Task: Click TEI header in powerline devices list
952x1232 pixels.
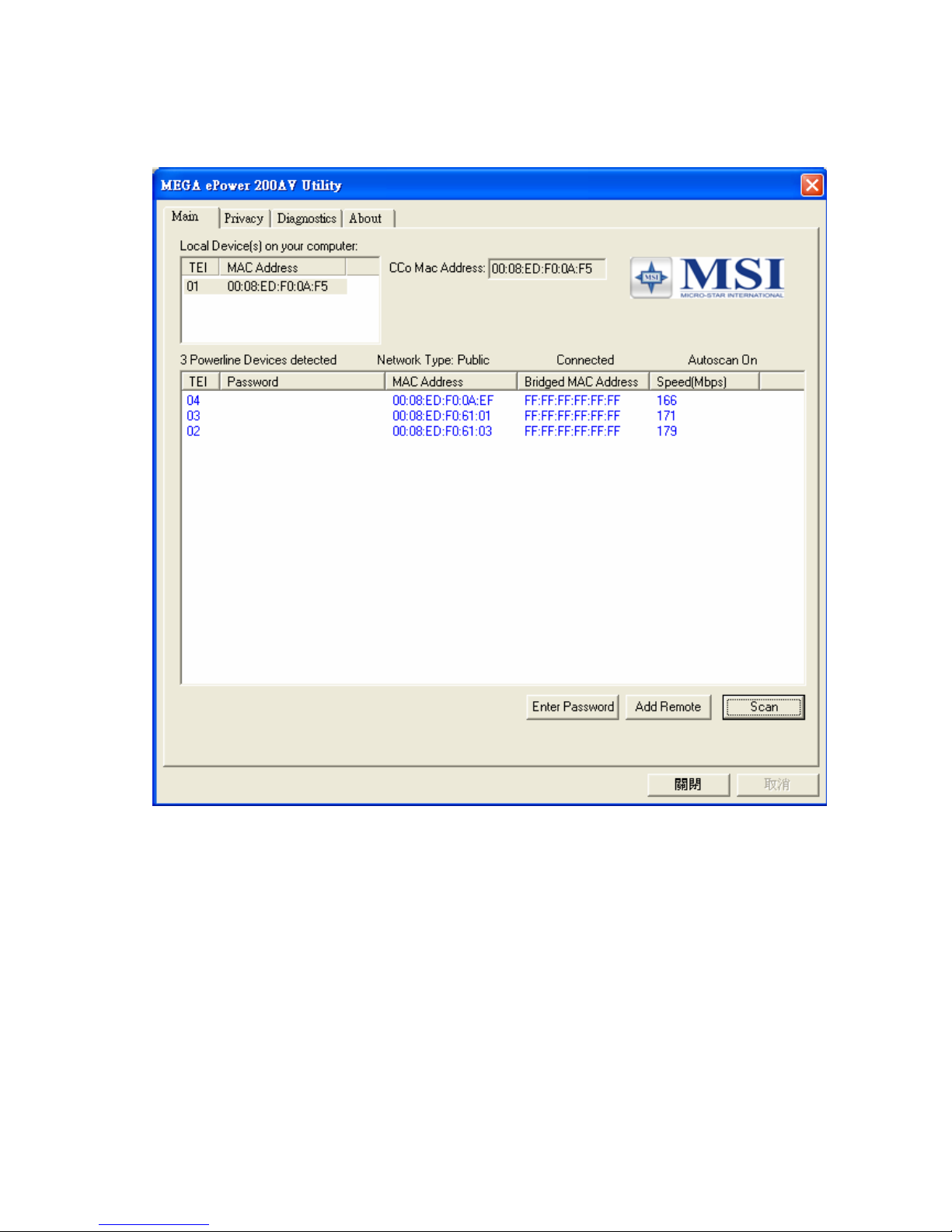Action: (x=201, y=382)
